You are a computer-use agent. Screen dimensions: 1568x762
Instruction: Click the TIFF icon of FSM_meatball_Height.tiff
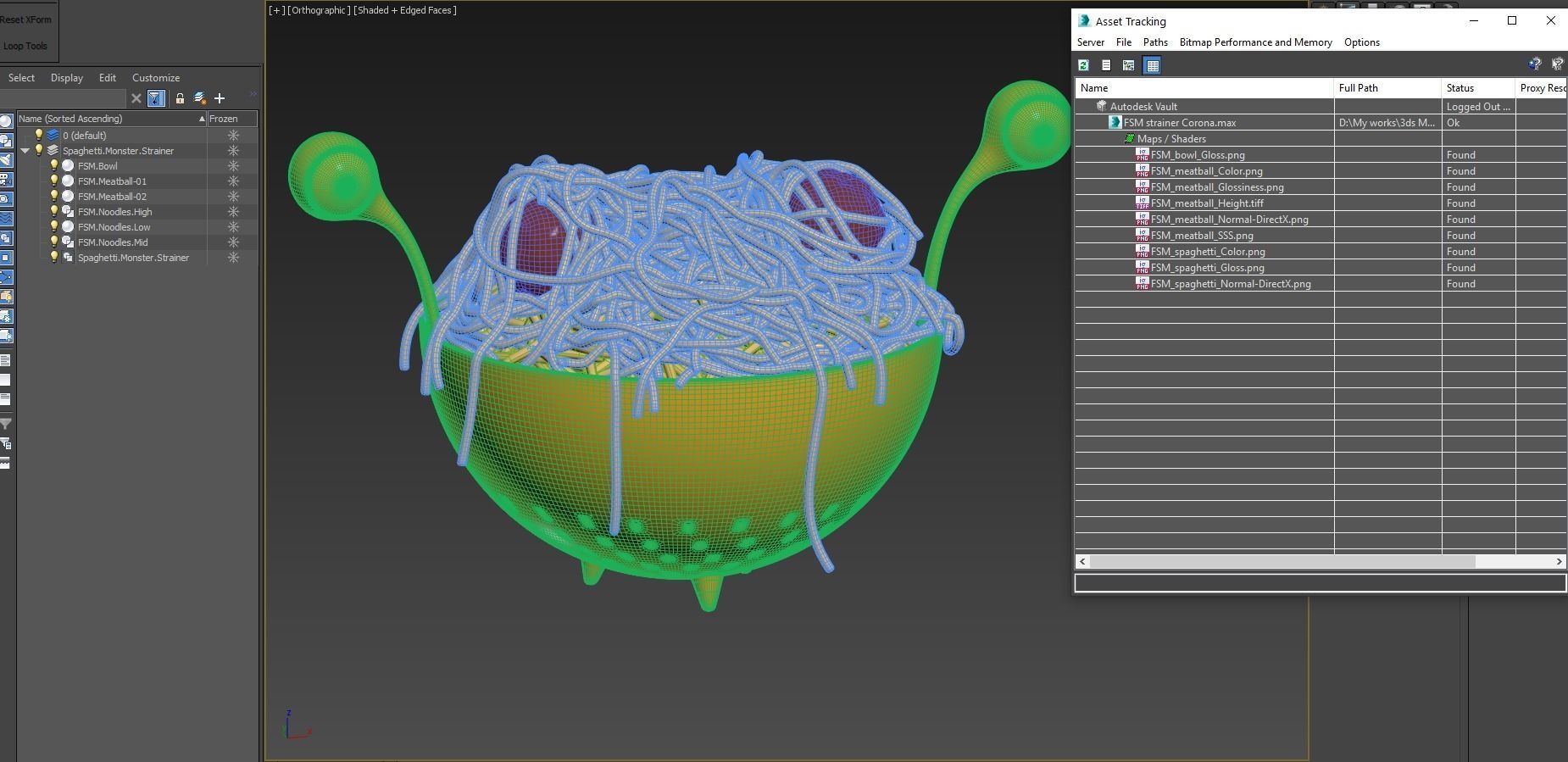click(1143, 203)
